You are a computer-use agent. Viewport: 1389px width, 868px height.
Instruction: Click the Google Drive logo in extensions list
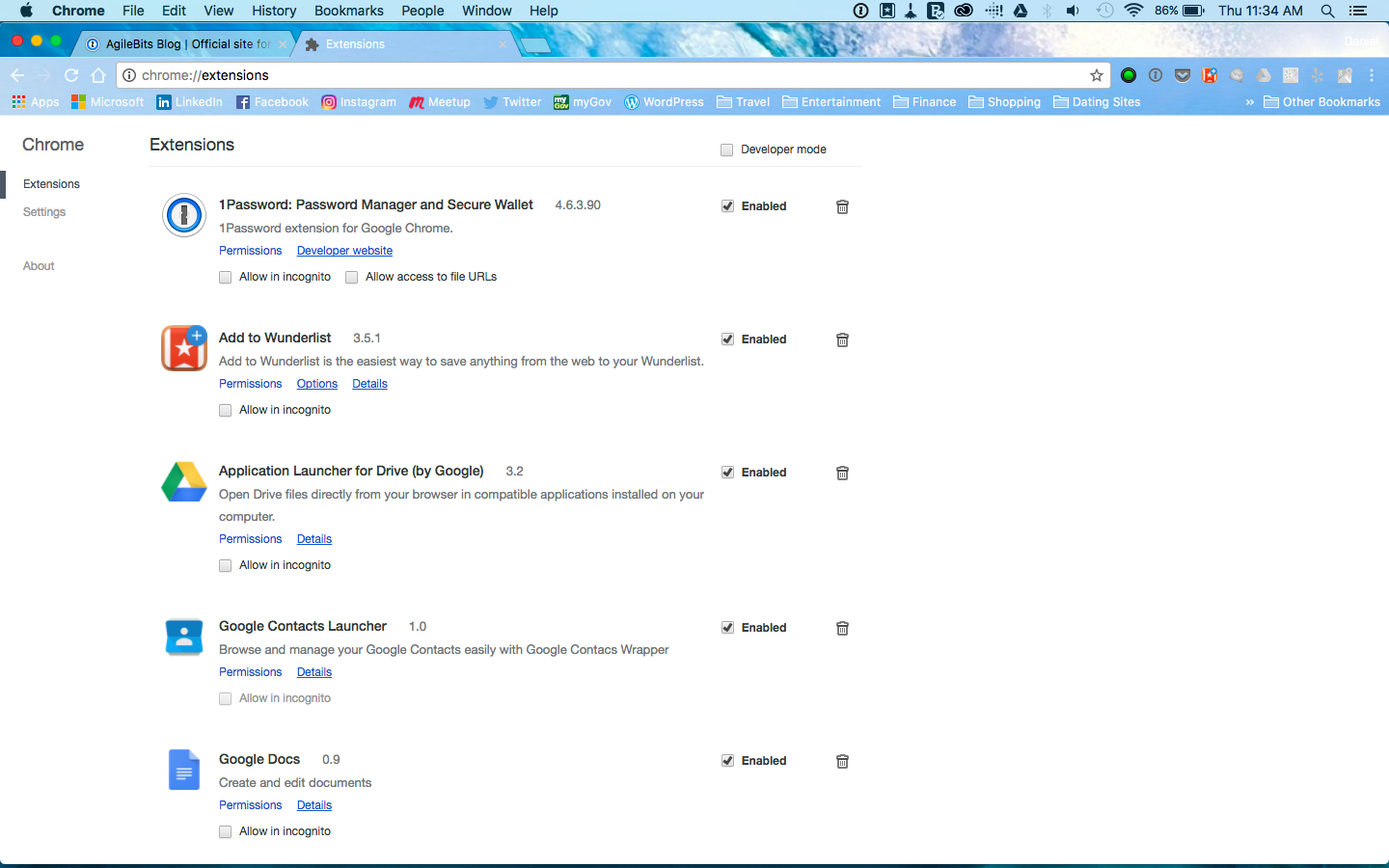coord(183,481)
